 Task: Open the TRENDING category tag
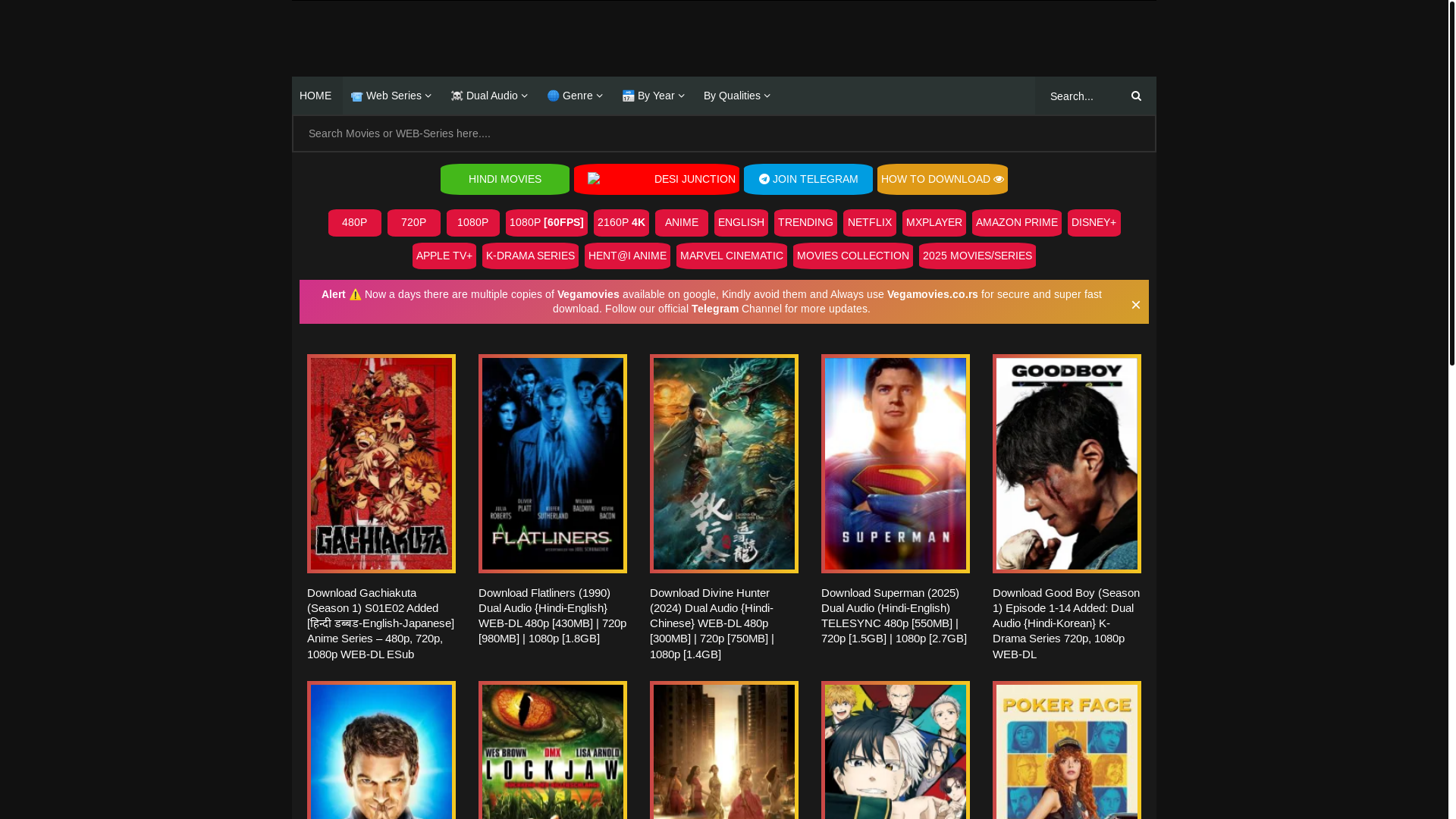805,223
